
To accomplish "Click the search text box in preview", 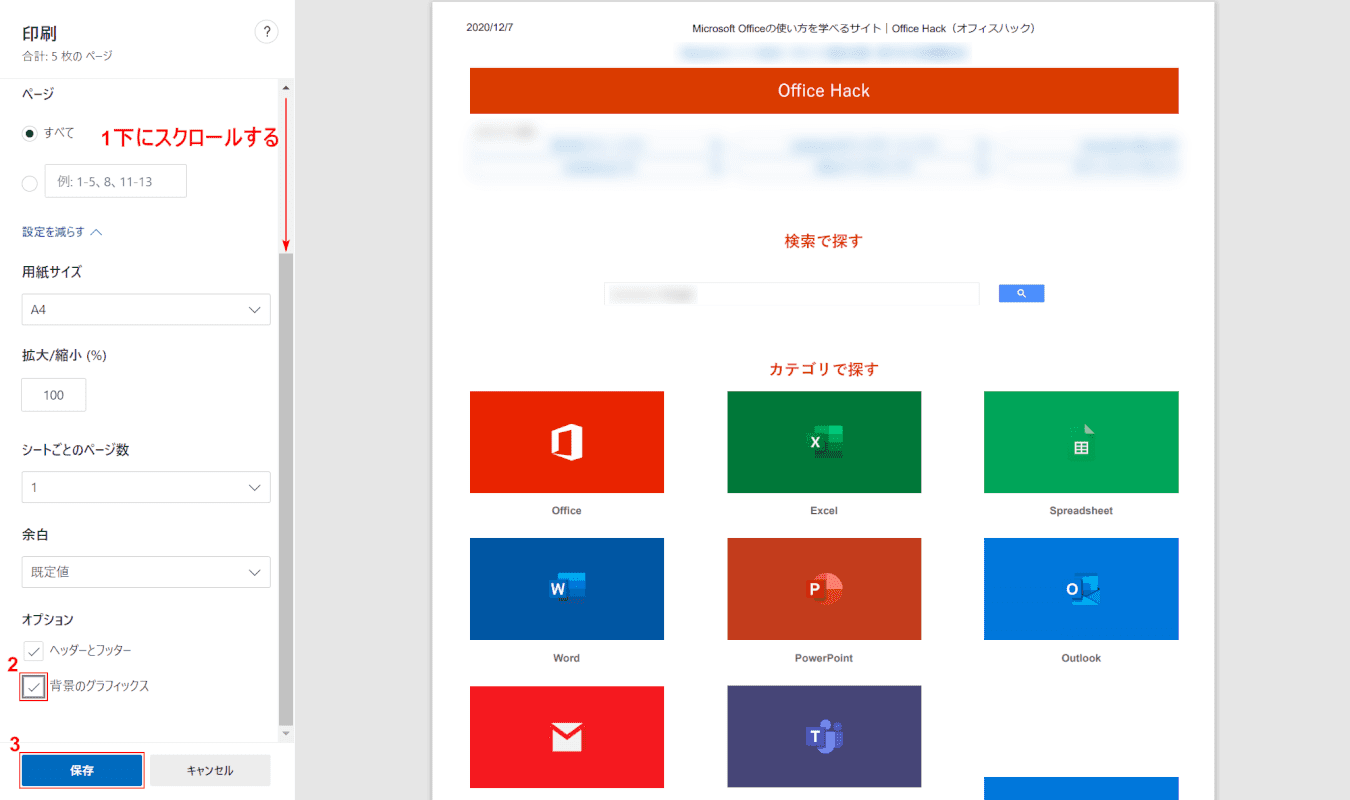I will pyautogui.click(x=792, y=294).
